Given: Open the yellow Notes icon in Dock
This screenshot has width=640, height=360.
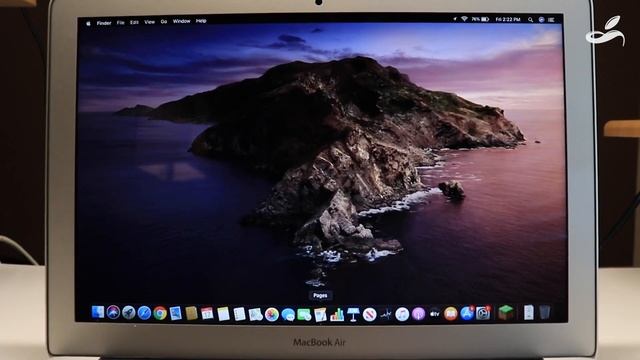Looking at the screenshot, I should pos(223,314).
